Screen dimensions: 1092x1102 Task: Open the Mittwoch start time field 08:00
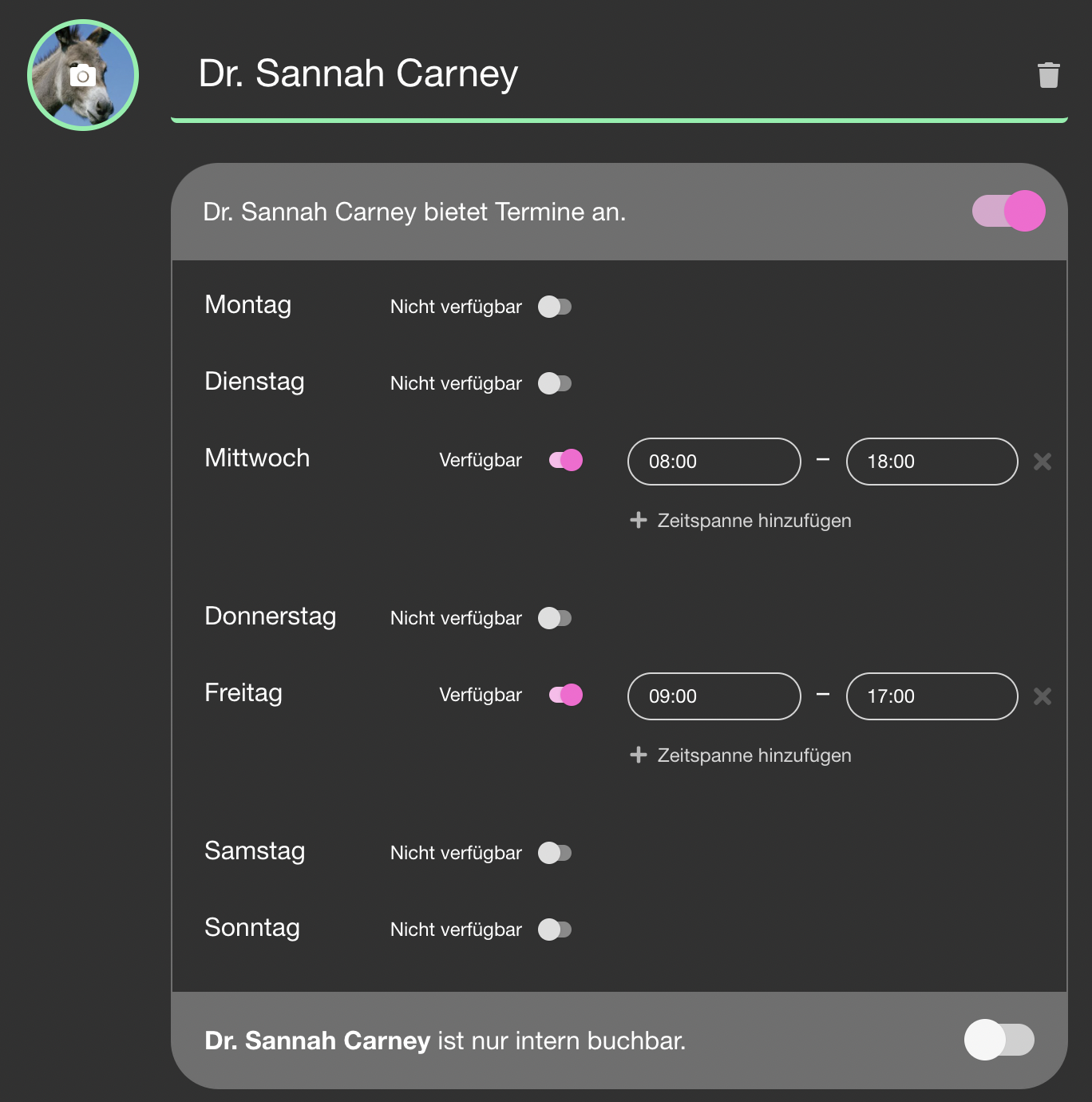[x=714, y=462]
